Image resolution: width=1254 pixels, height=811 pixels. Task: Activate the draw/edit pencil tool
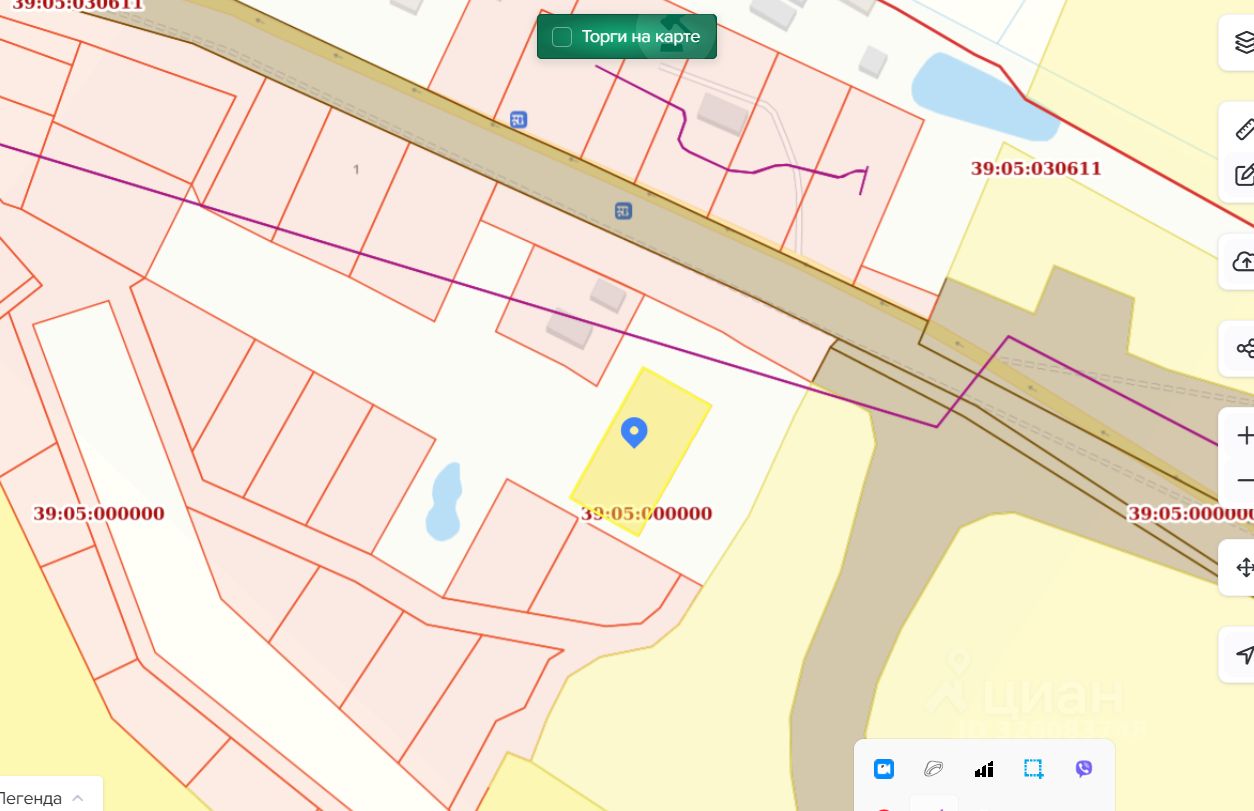(x=1244, y=174)
